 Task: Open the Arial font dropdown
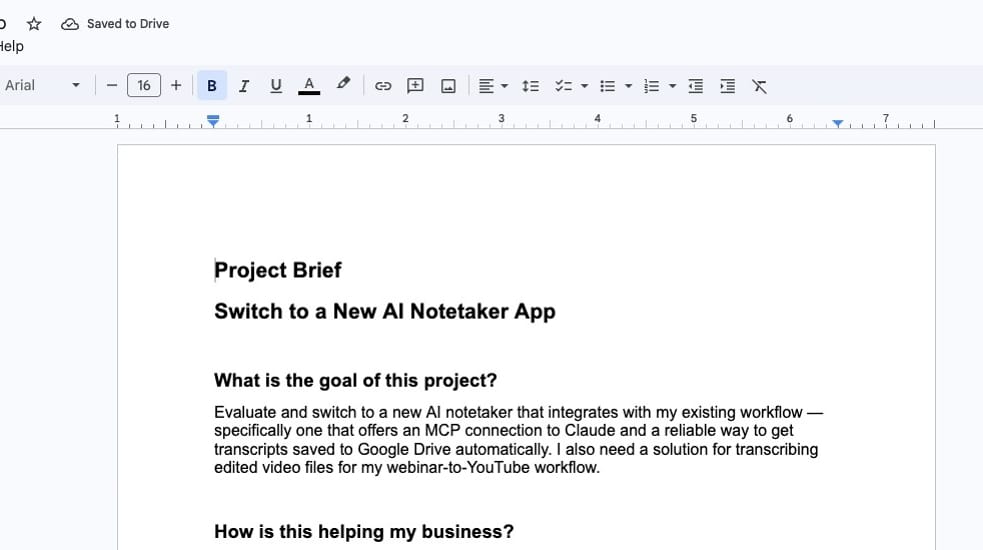(x=43, y=85)
